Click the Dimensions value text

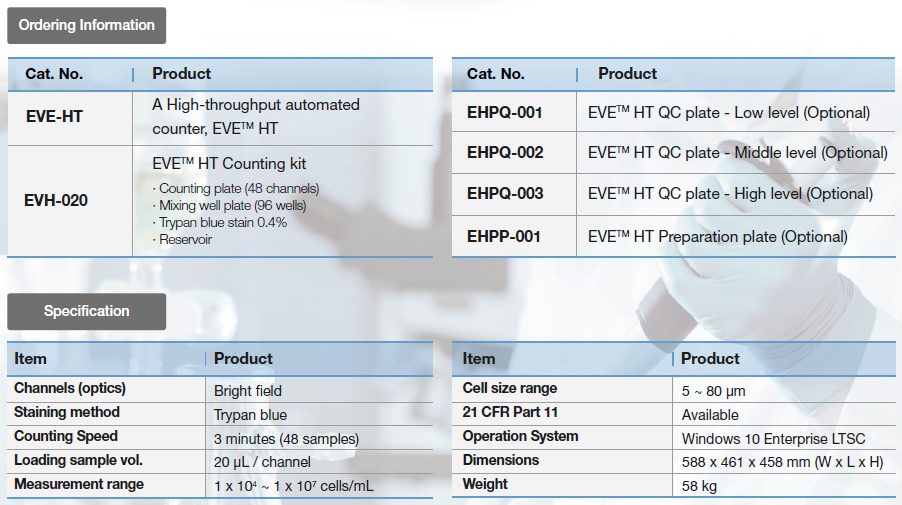click(782, 463)
